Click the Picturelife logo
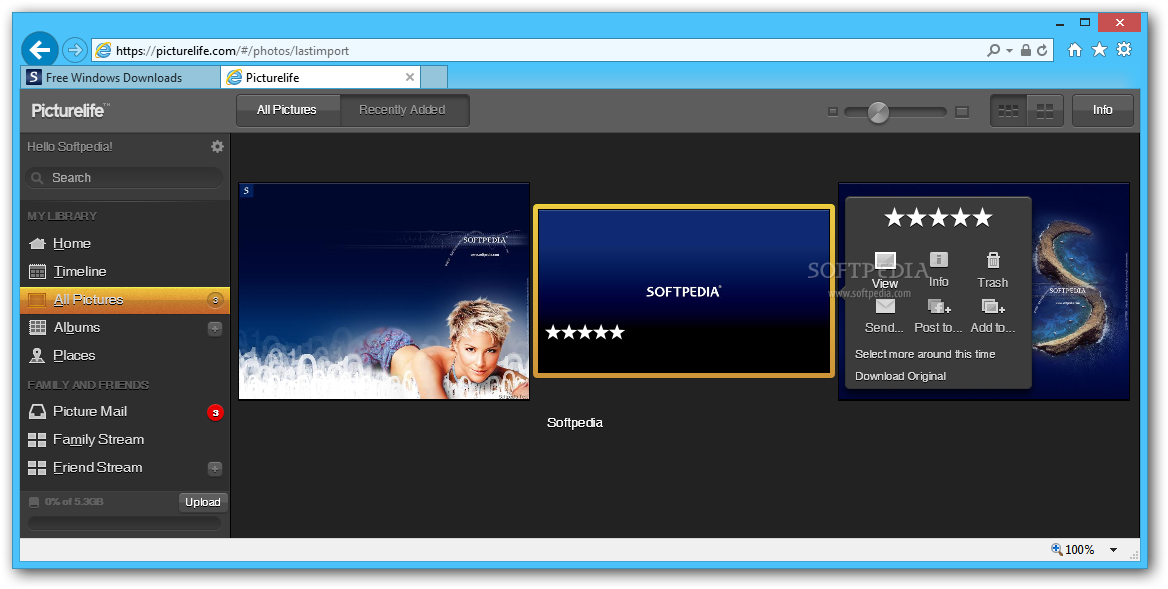 (x=70, y=111)
